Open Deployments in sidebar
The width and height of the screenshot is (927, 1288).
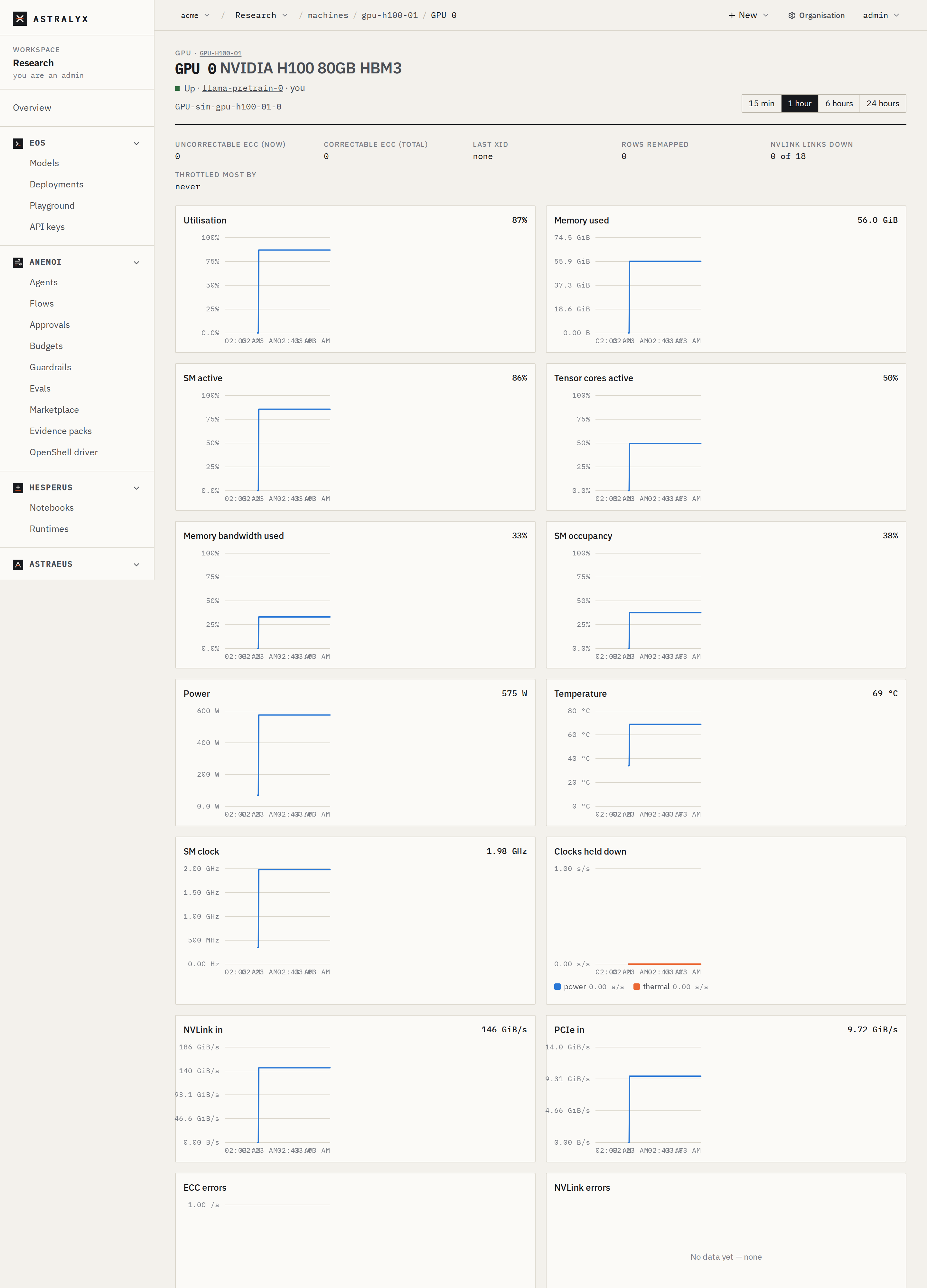[56, 185]
